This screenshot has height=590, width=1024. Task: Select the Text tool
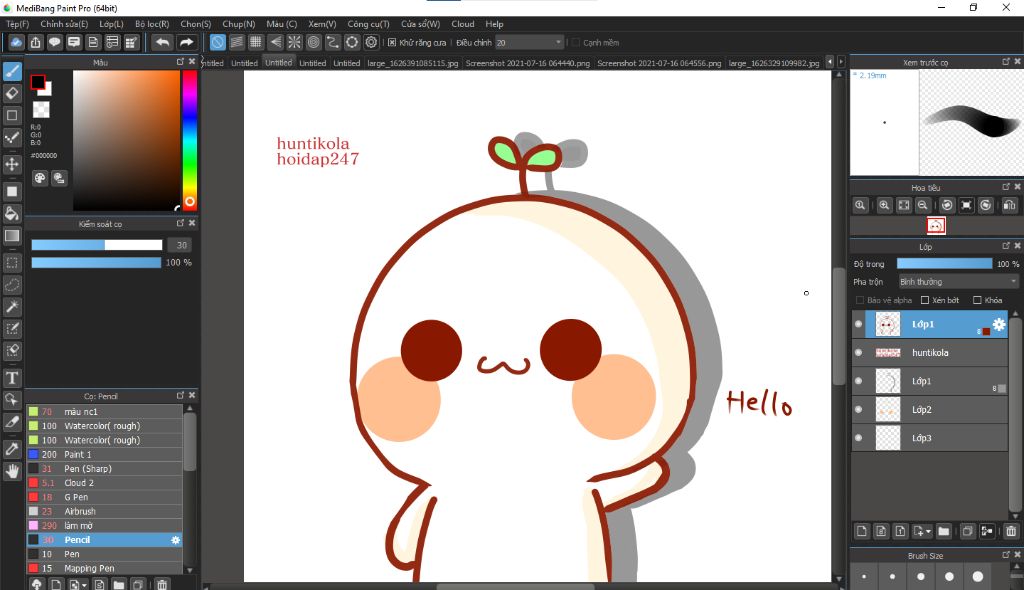[12, 378]
